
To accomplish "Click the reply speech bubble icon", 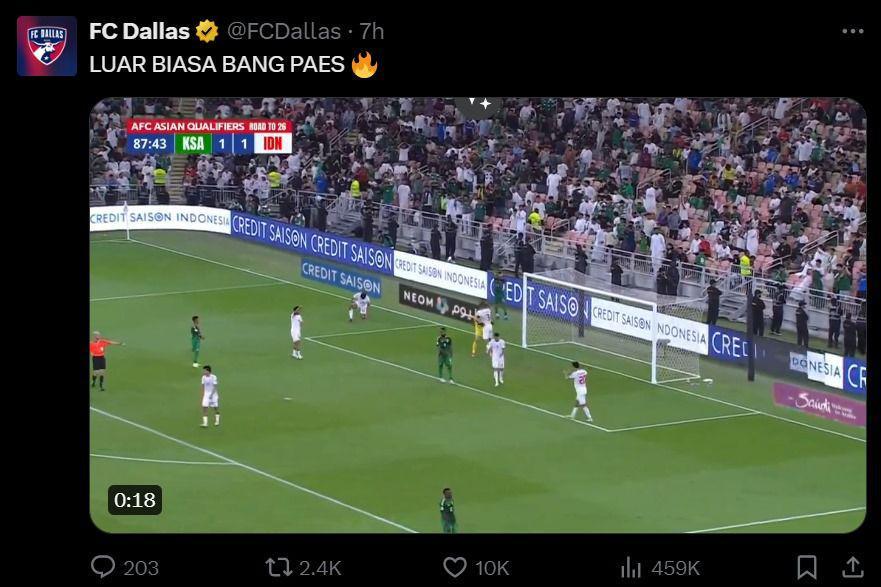I will click(103, 567).
